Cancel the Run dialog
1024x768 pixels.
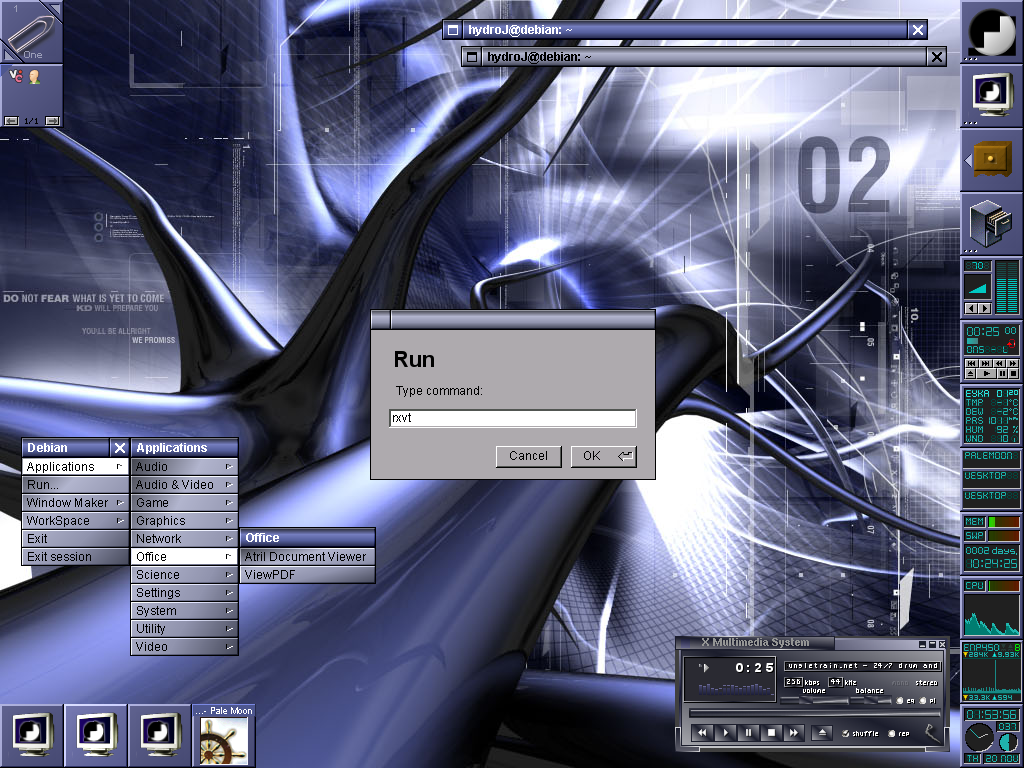tap(528, 455)
